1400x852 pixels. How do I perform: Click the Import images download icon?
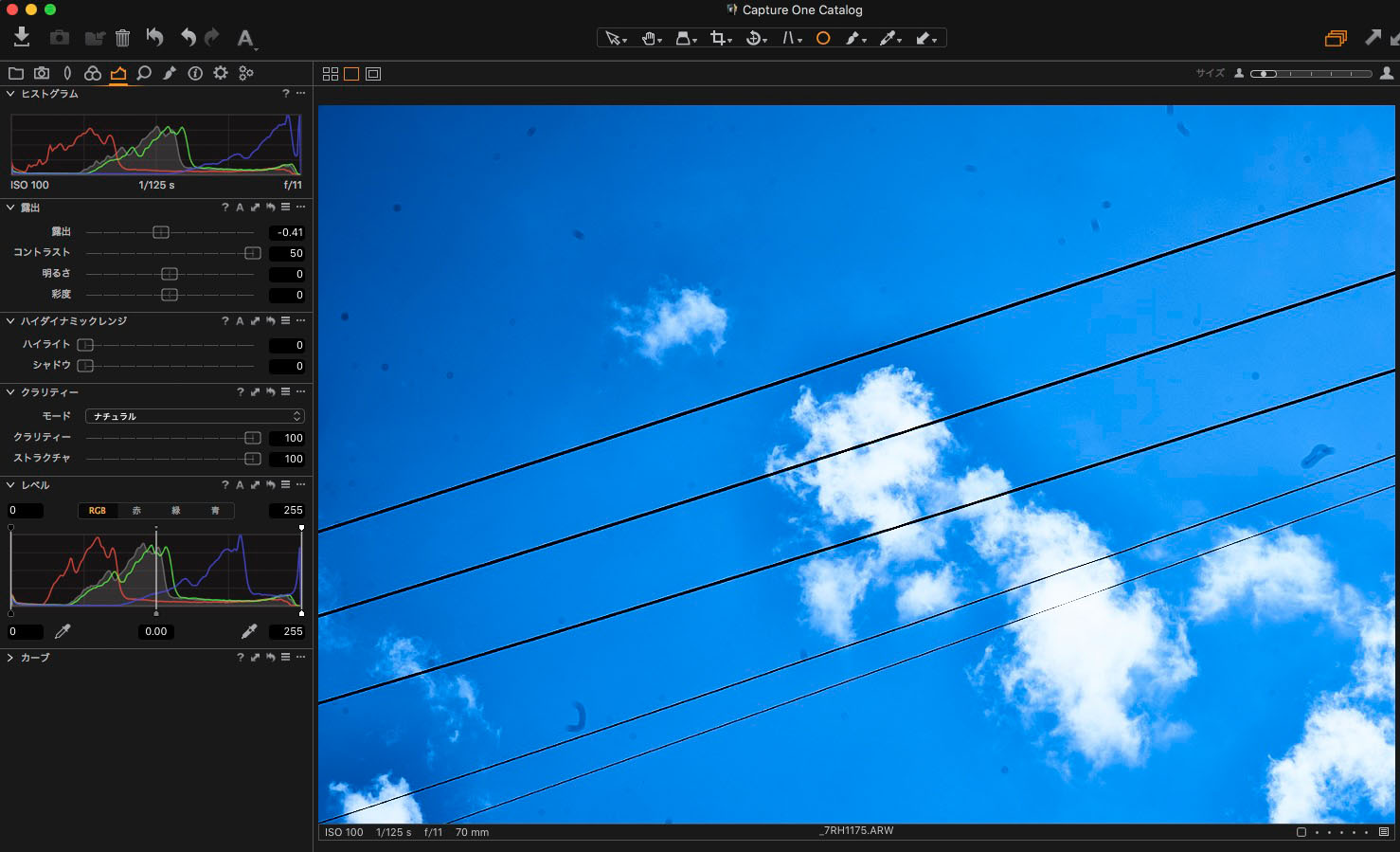click(22, 37)
